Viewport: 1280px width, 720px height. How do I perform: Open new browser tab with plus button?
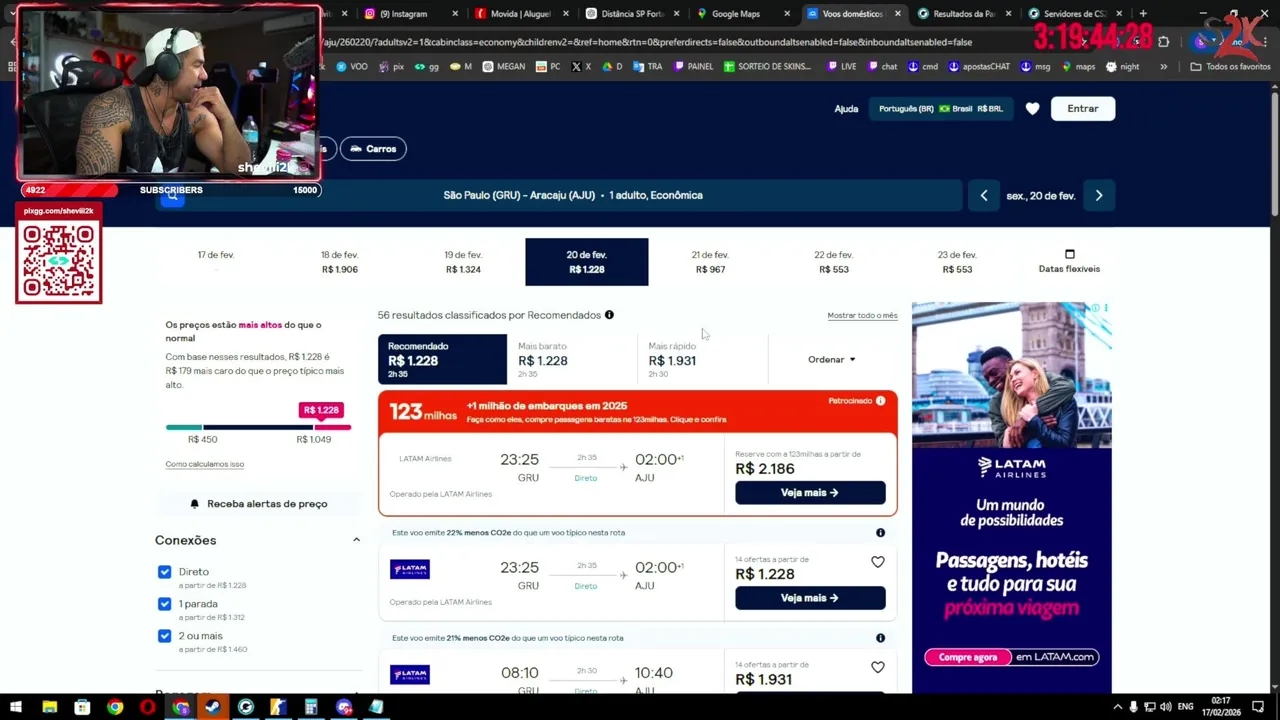(x=1143, y=14)
